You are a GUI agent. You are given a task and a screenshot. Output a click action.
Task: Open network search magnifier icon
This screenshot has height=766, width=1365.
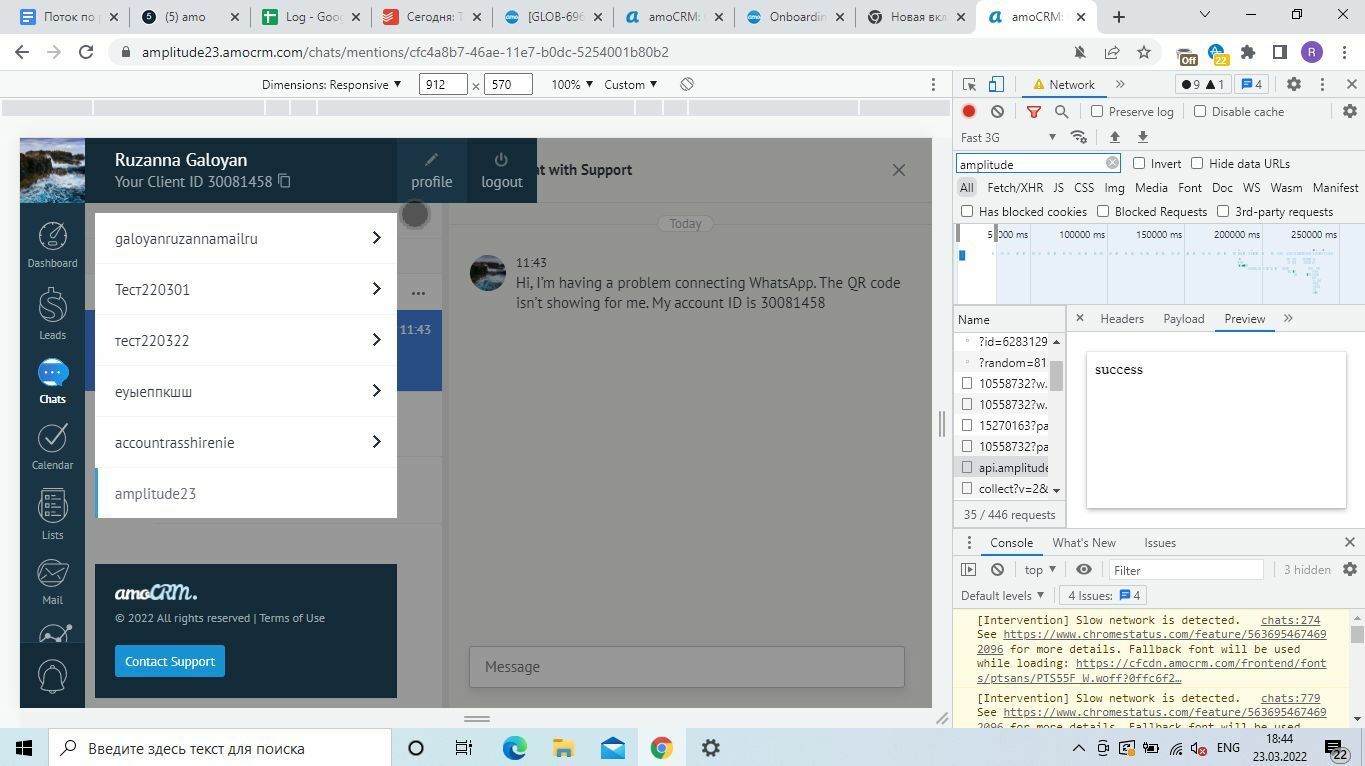click(1062, 112)
